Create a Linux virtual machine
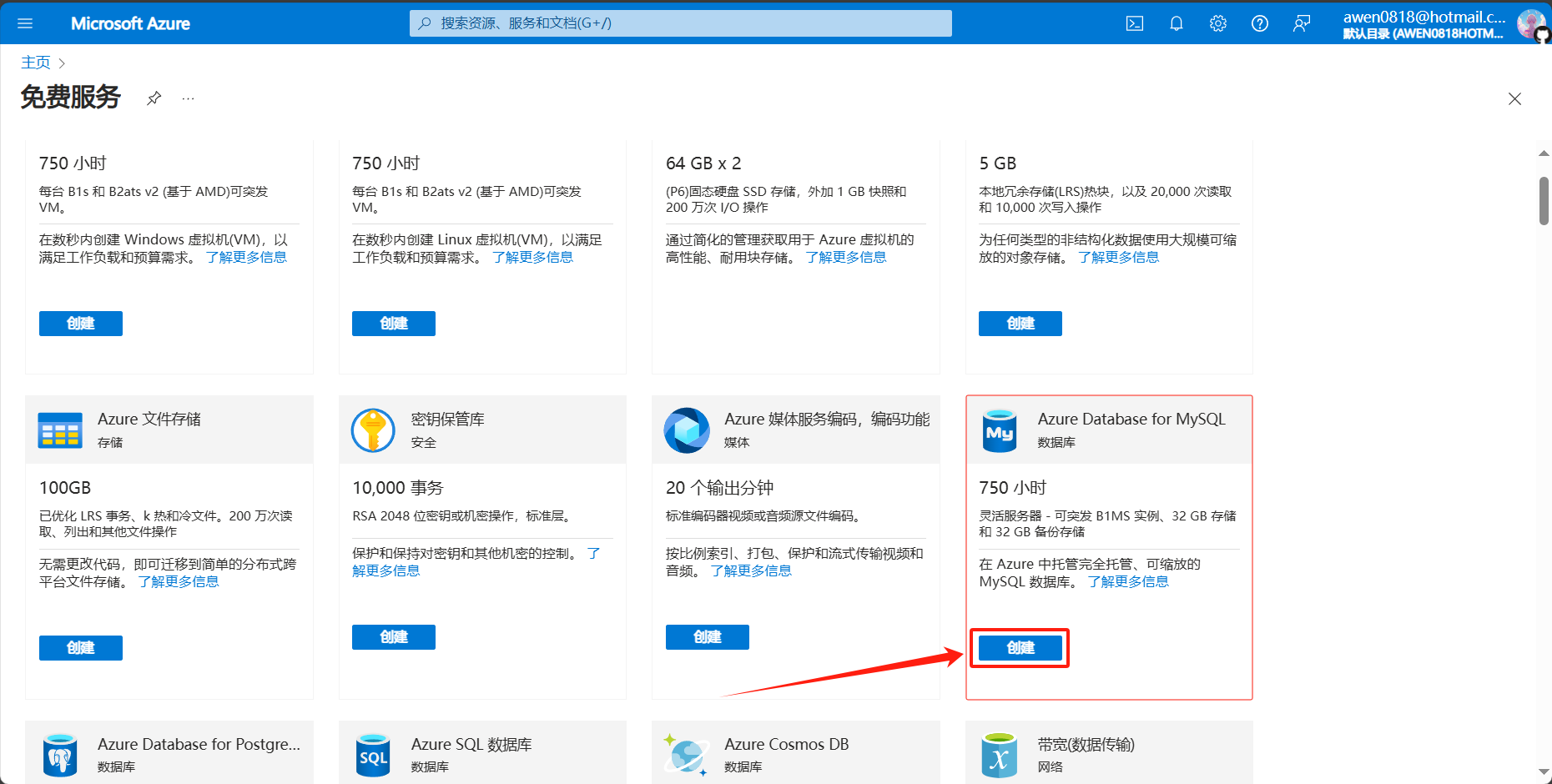1552x784 pixels. (x=394, y=324)
